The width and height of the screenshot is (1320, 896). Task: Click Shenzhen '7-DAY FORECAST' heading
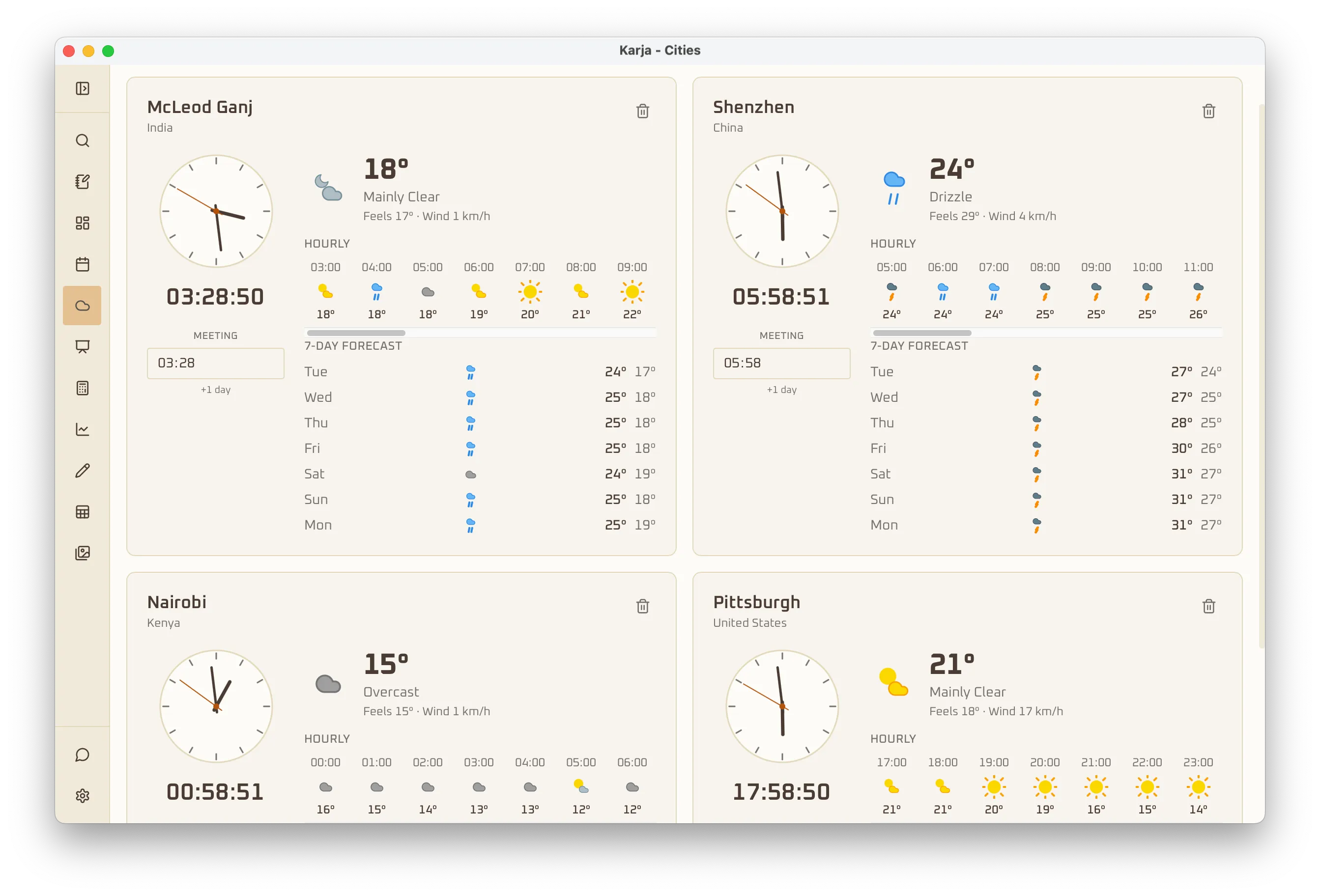click(919, 346)
